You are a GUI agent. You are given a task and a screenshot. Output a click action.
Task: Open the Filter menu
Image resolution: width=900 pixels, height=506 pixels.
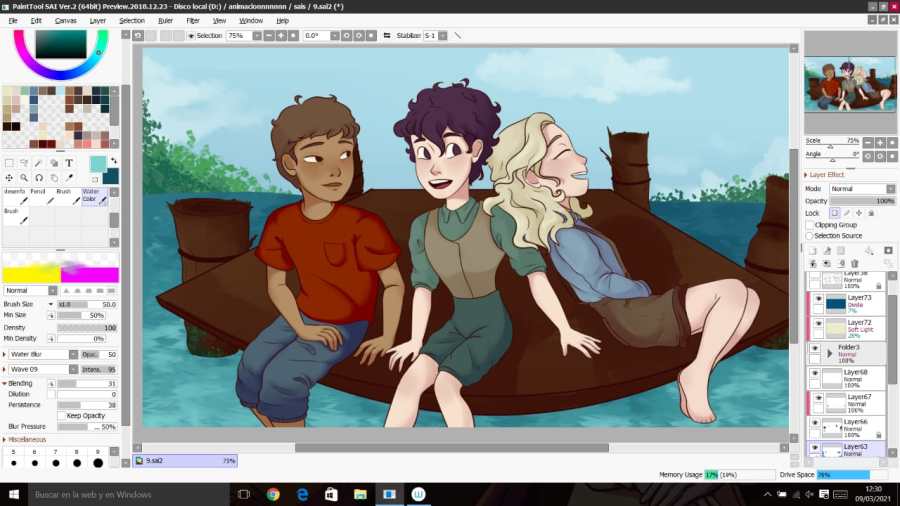tap(193, 20)
